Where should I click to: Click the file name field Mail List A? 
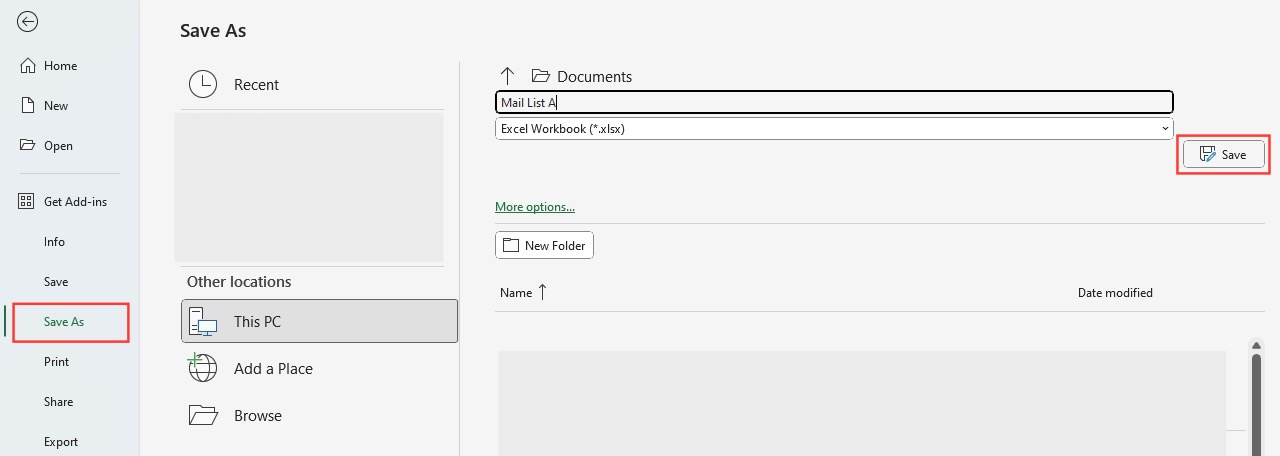coord(834,102)
